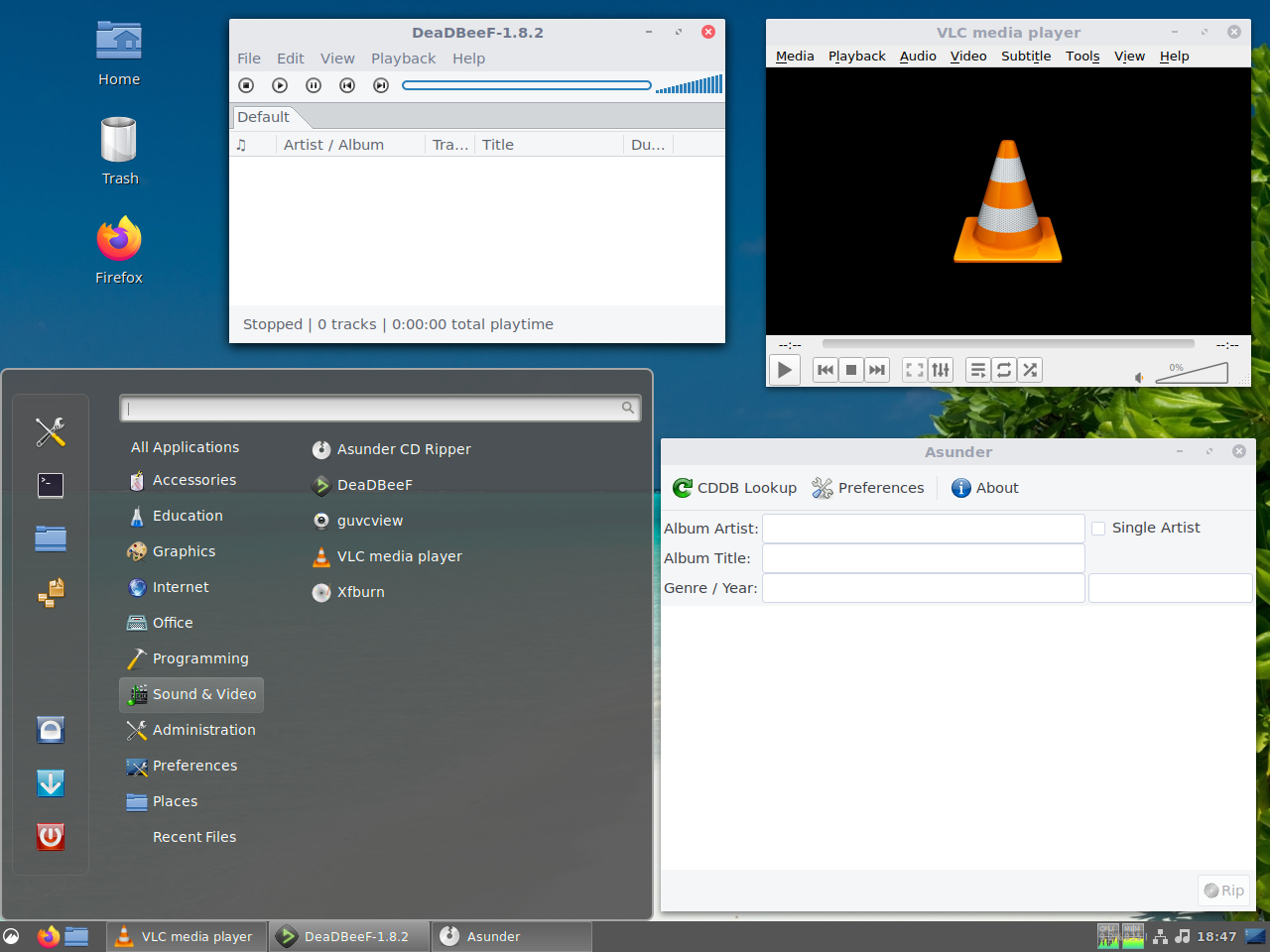Image resolution: width=1270 pixels, height=952 pixels.
Task: Click VLC stop playback button
Action: click(x=851, y=370)
